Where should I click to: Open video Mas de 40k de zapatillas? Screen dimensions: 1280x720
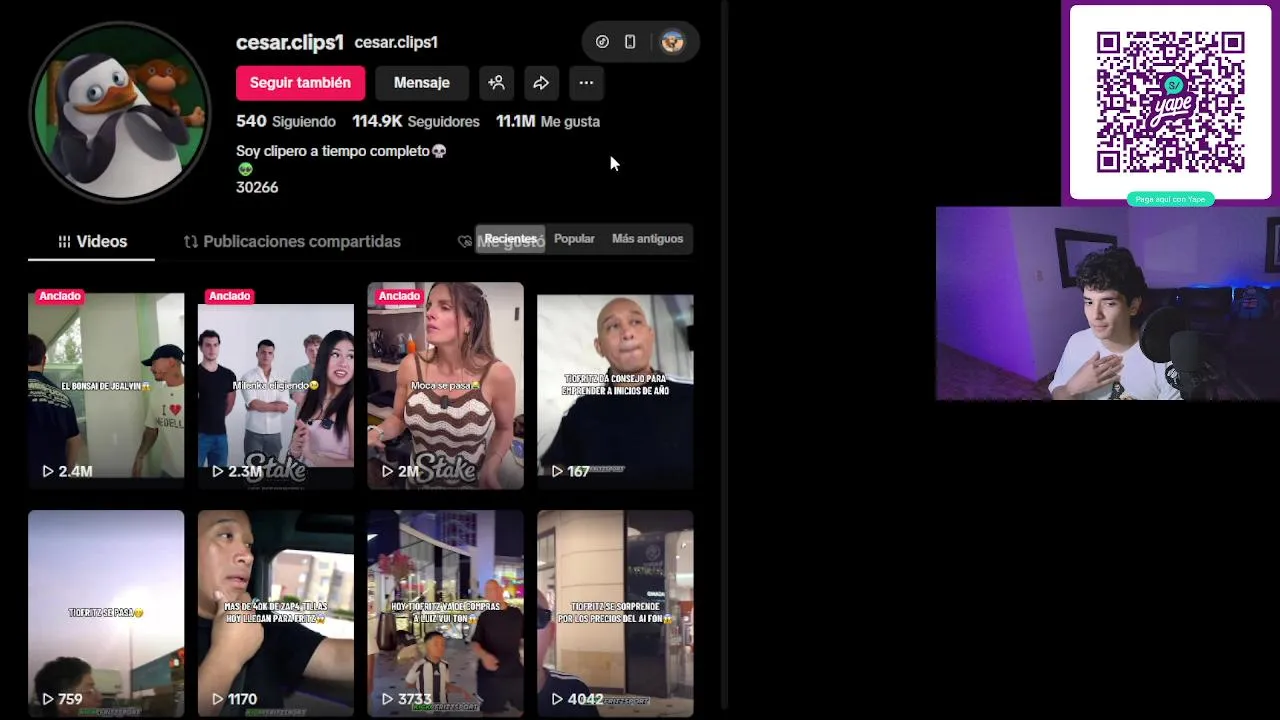[x=276, y=613]
